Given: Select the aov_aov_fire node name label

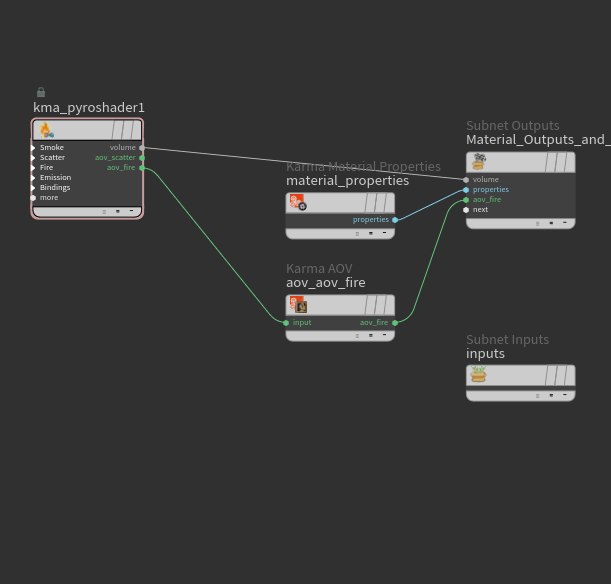Looking at the screenshot, I should click(326, 283).
